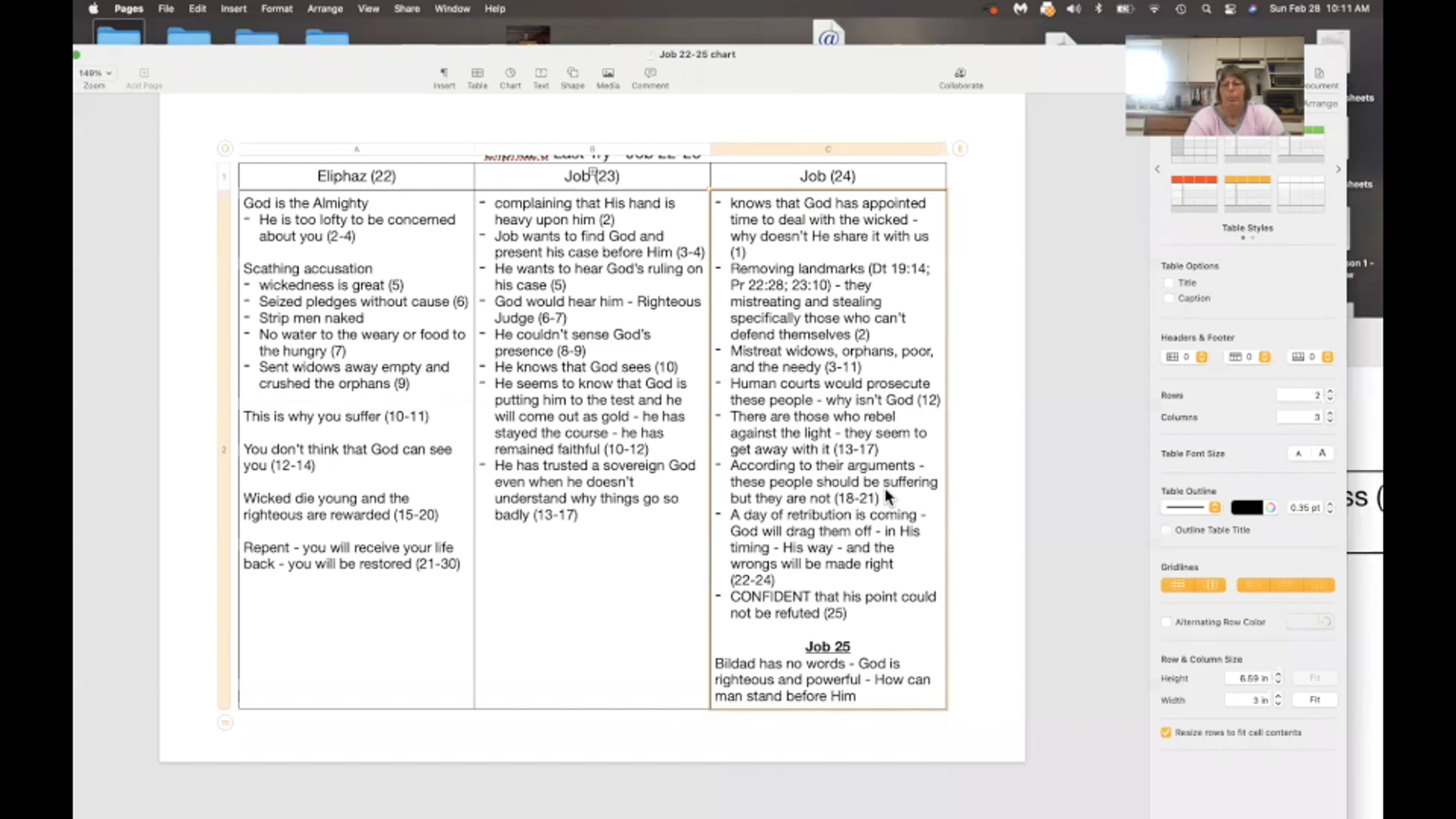Viewport: 1456px width, 819px height.
Task: Click the color wheel beside outline swatch
Action: click(1270, 508)
